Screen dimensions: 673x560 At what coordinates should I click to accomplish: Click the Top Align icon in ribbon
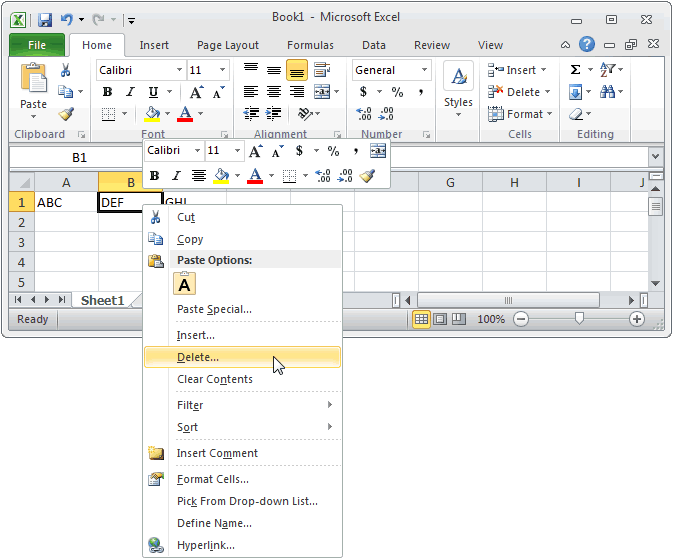[251, 70]
